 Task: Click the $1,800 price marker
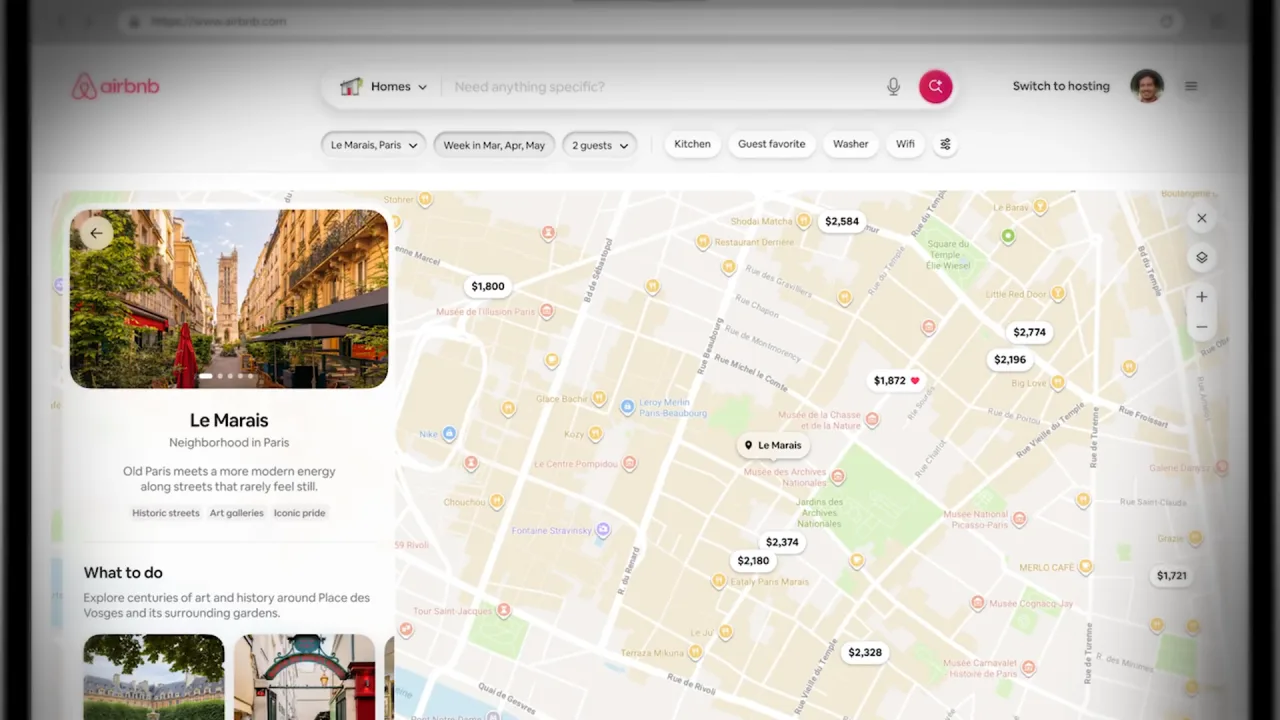488,286
